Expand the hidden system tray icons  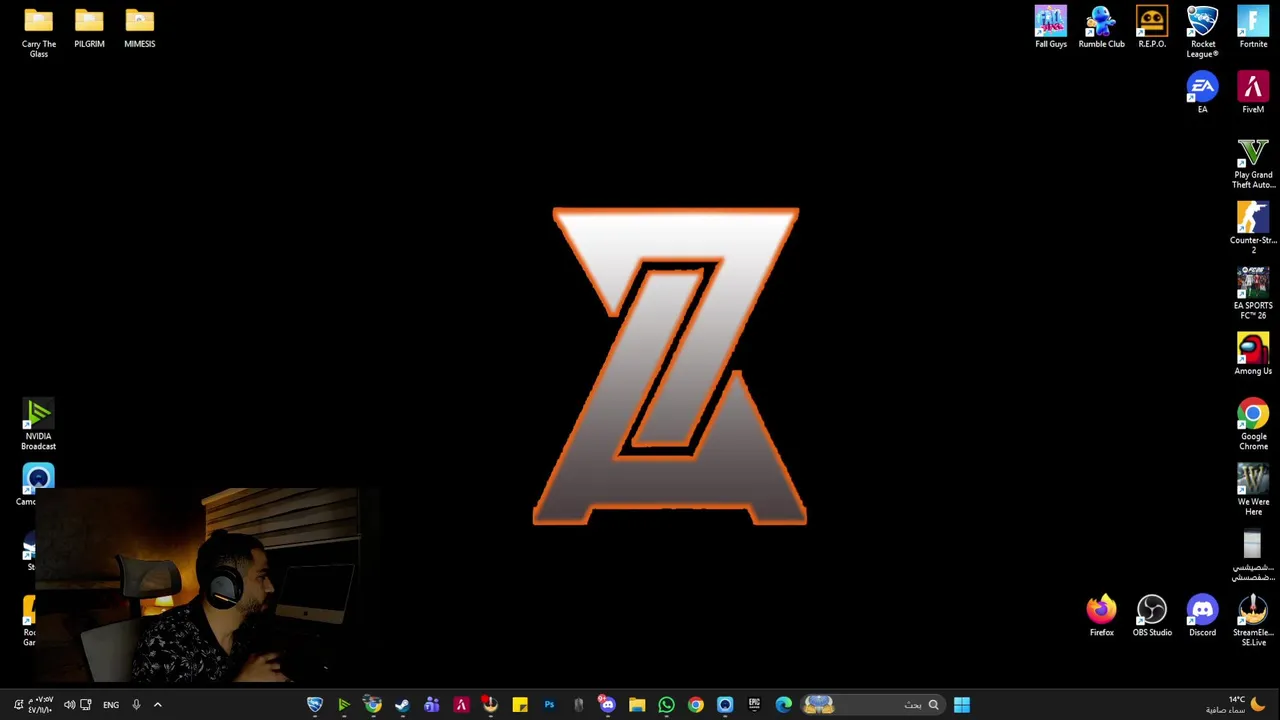pyautogui.click(x=157, y=705)
